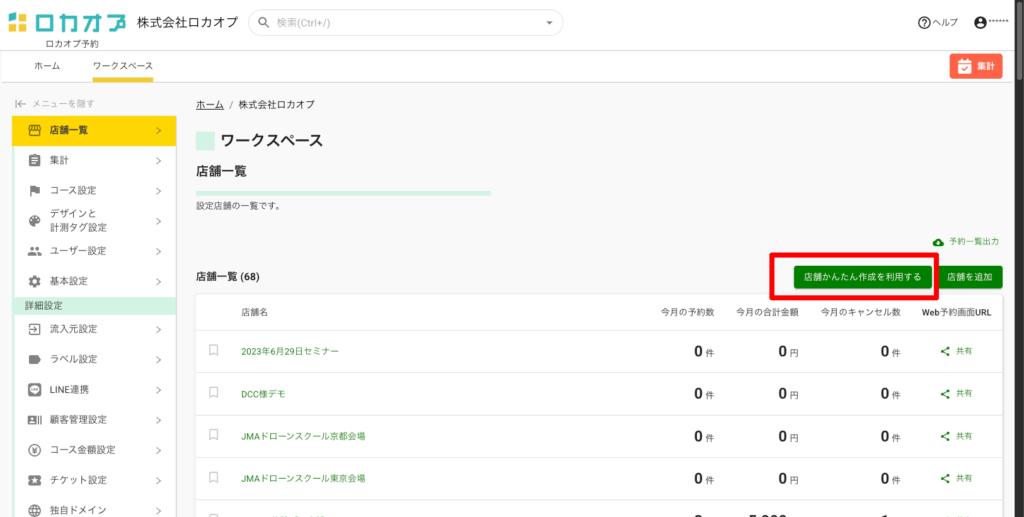
Task: Toggle bookmark for 2023年6月29日セミナー
Action: (214, 351)
